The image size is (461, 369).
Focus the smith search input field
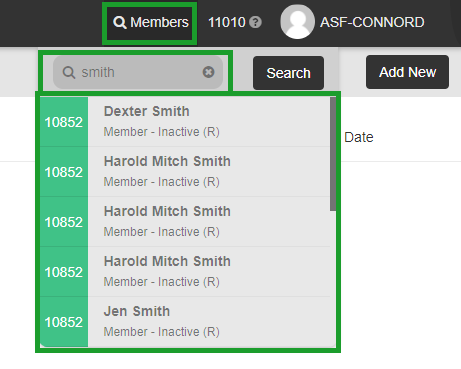pyautogui.click(x=138, y=72)
